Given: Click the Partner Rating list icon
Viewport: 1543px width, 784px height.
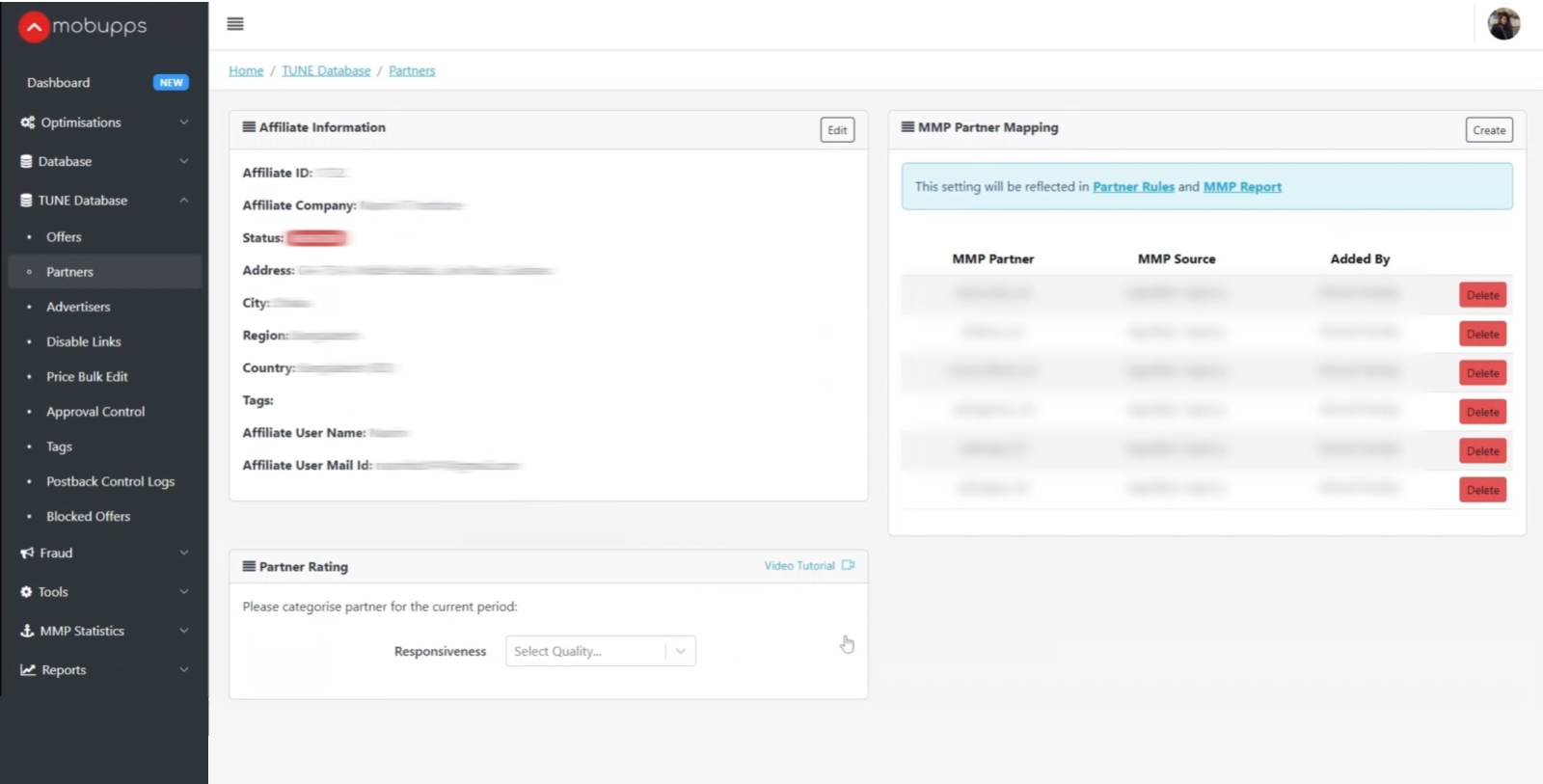Looking at the screenshot, I should pyautogui.click(x=249, y=566).
